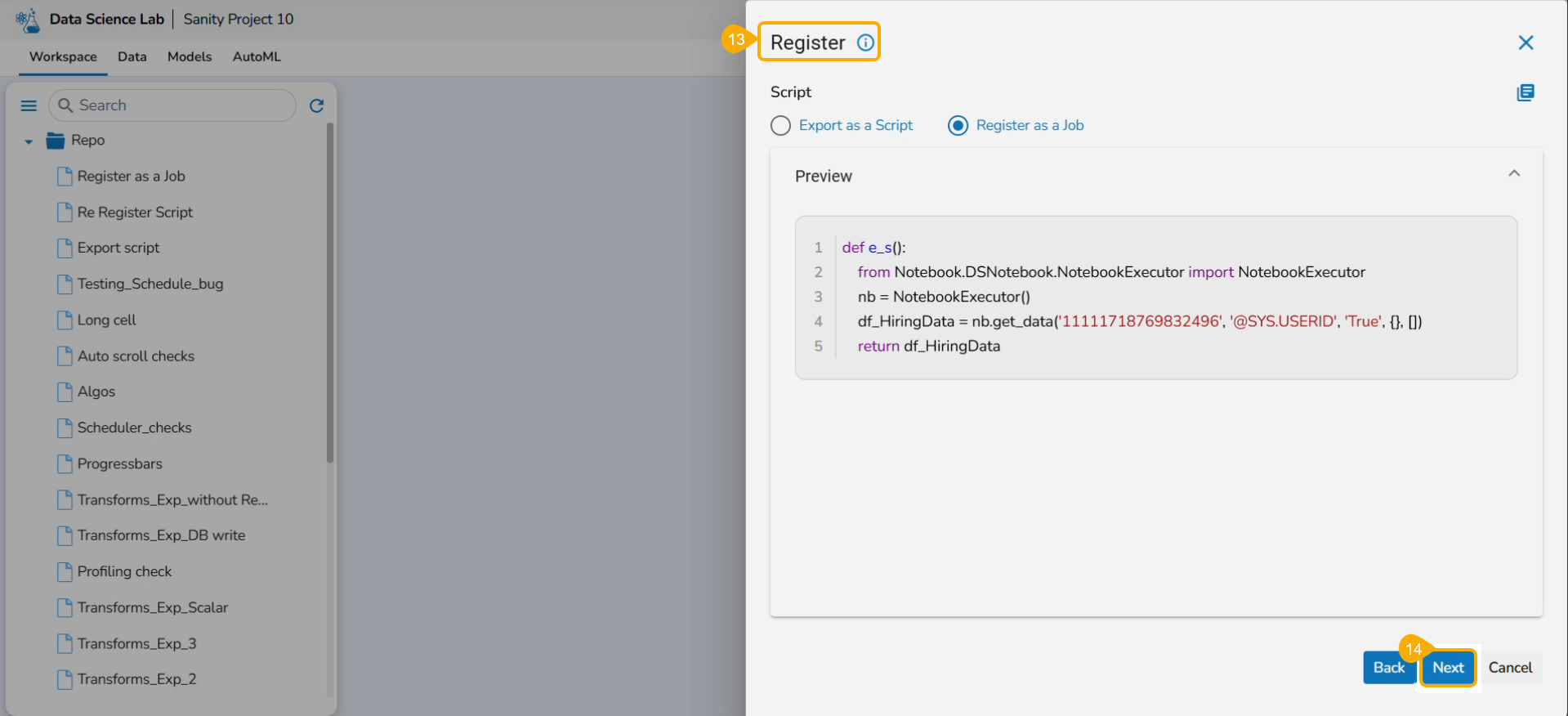The height and width of the screenshot is (716, 1568).
Task: Click the Repo folder icon
Action: [x=56, y=141]
